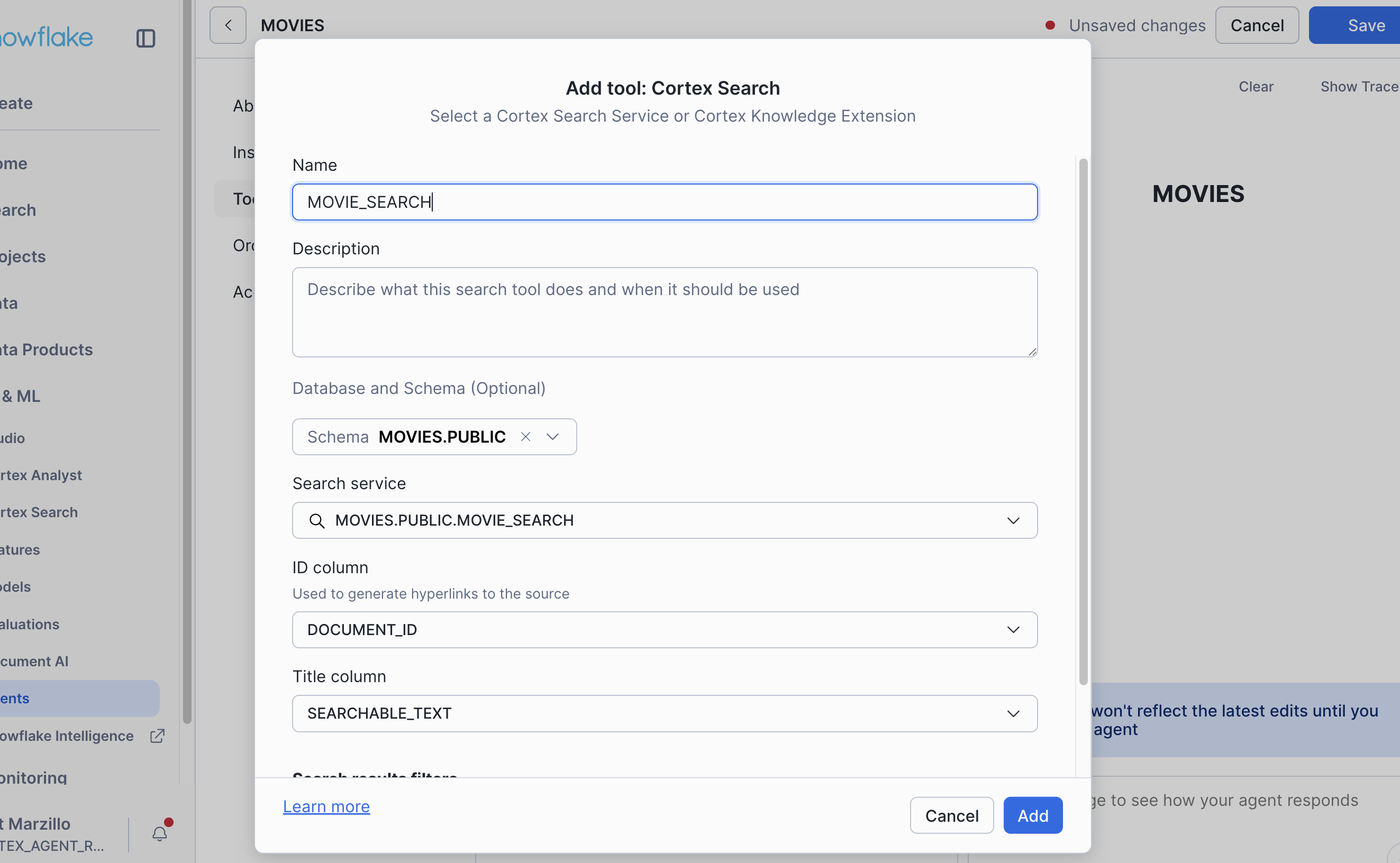Viewport: 1400px width, 863px height.
Task: Open notifications bell icon
Action: [159, 834]
